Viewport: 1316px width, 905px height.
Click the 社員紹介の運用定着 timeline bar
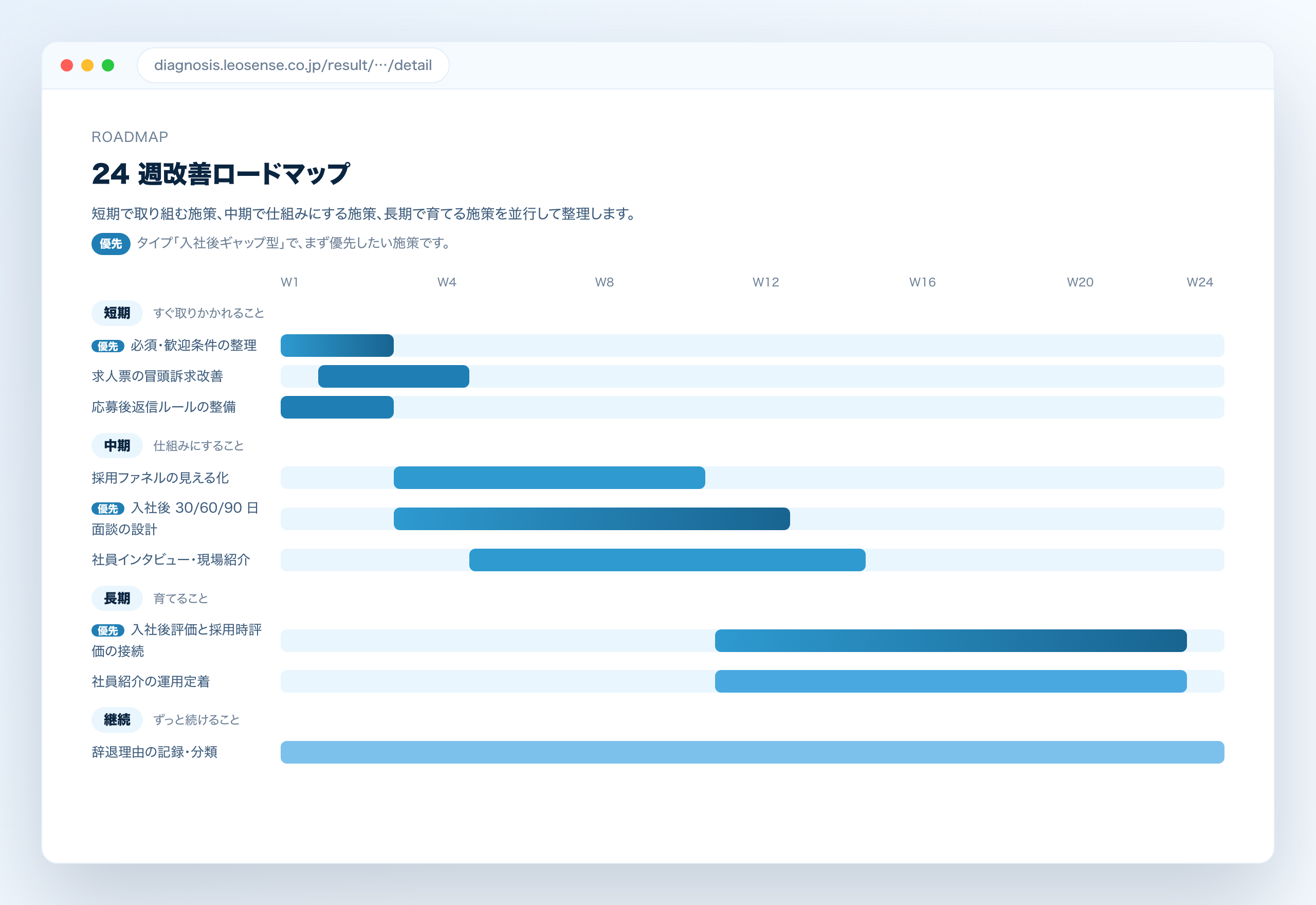951,681
